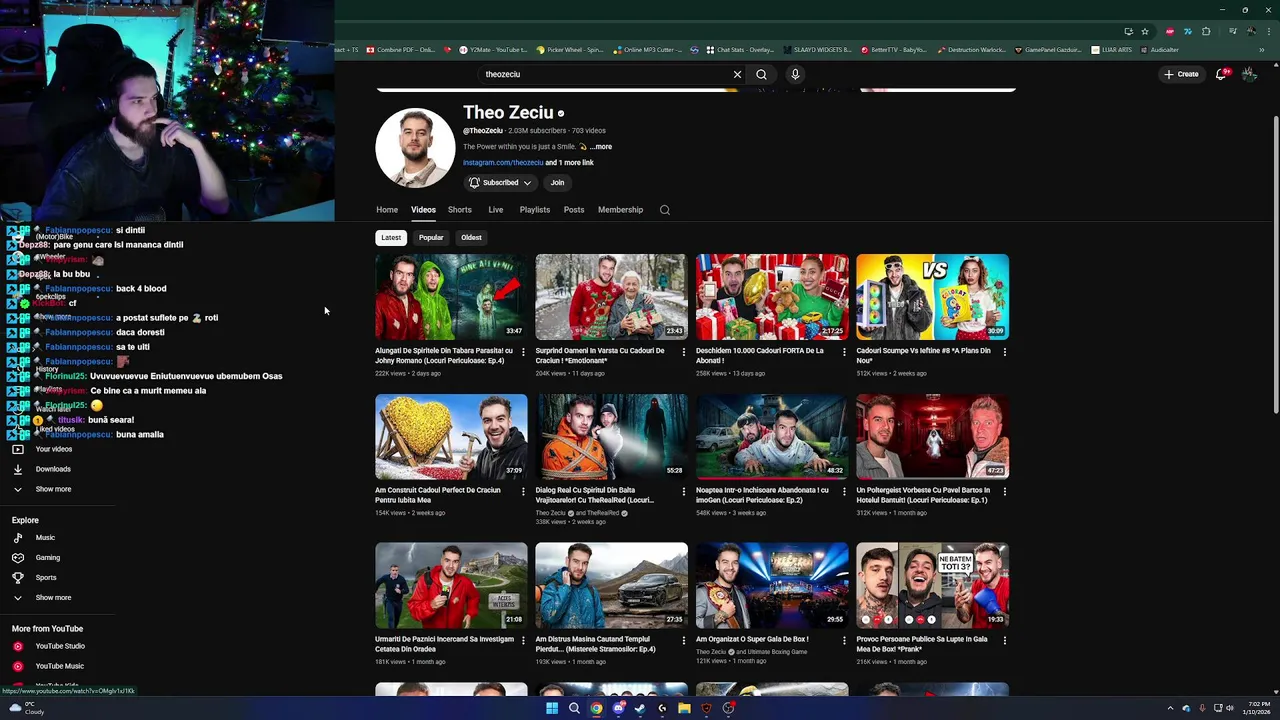This screenshot has width=1280, height=720.
Task: Switch to the Playlists channel tab
Action: click(x=535, y=210)
